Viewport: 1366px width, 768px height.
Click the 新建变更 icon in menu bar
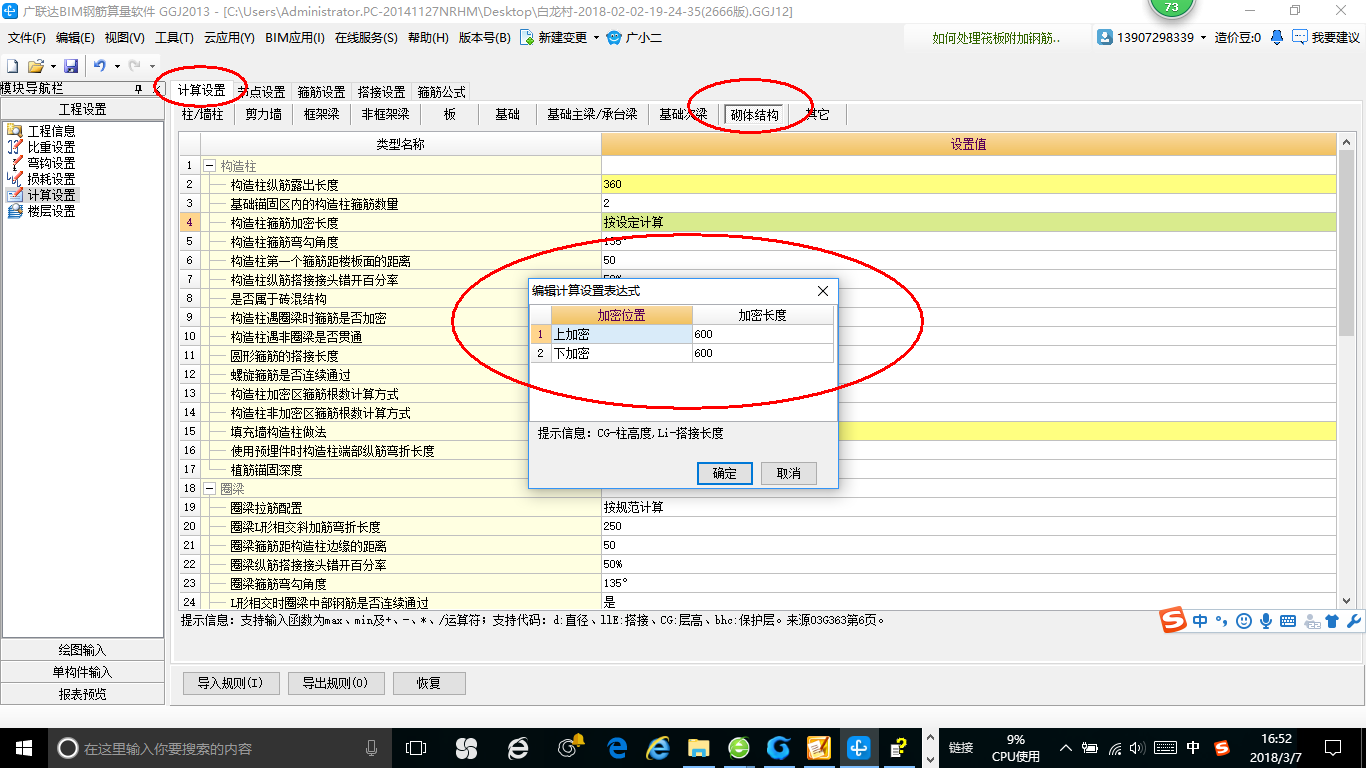527,37
